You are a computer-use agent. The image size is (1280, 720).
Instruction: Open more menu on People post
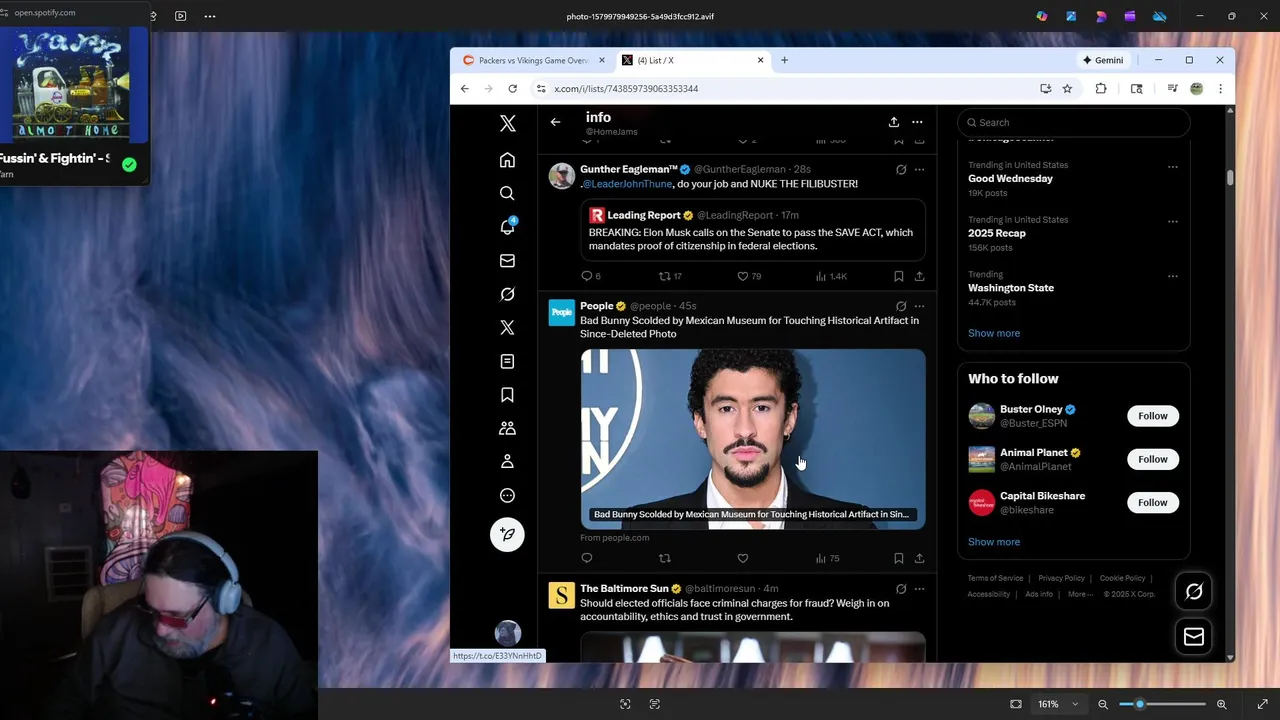point(919,306)
